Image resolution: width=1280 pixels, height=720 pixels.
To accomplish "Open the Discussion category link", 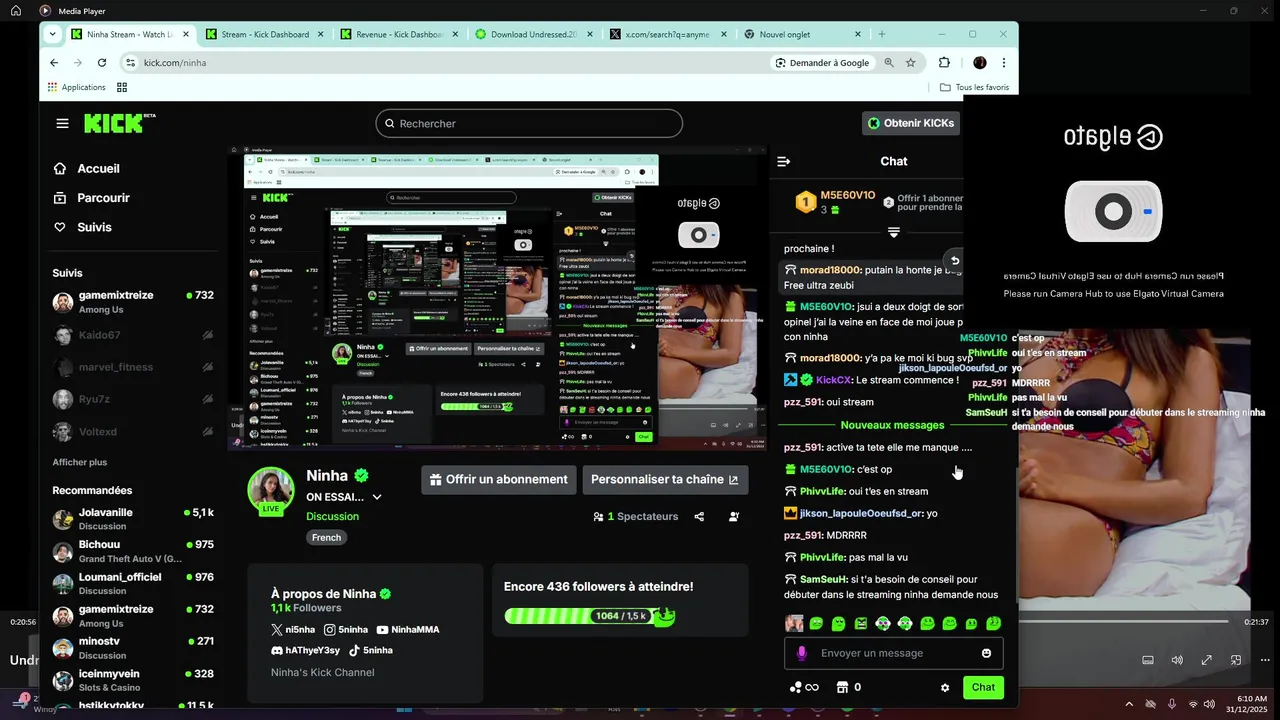I will pyautogui.click(x=332, y=516).
